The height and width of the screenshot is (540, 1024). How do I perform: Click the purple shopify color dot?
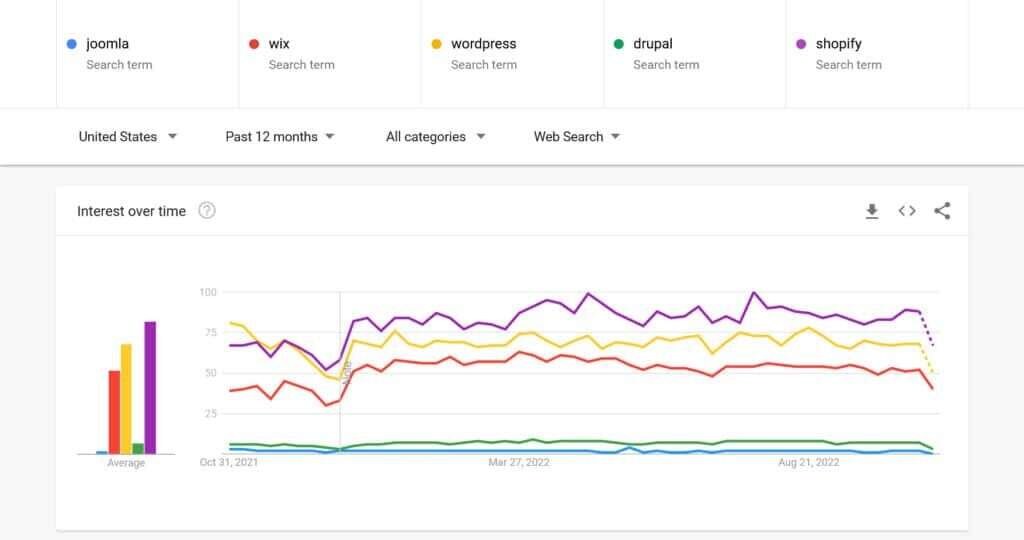pyautogui.click(x=801, y=44)
